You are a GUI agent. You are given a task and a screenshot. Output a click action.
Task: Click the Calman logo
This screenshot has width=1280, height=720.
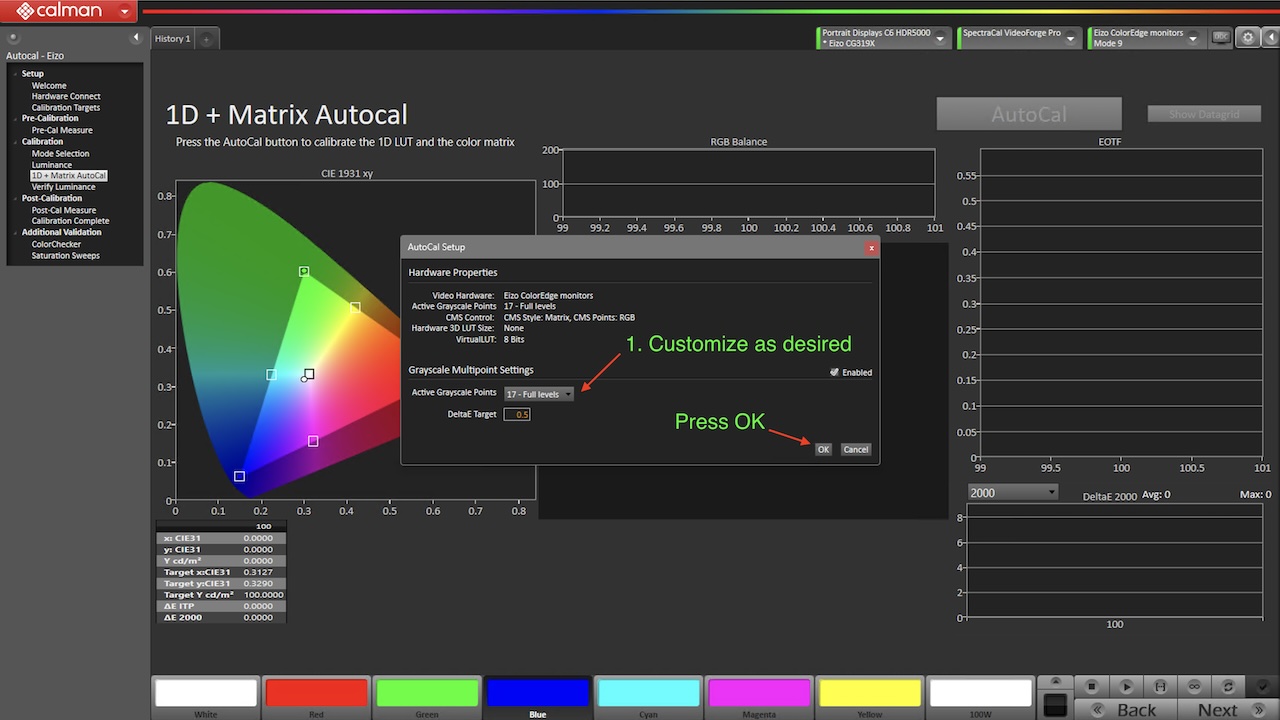[59, 12]
